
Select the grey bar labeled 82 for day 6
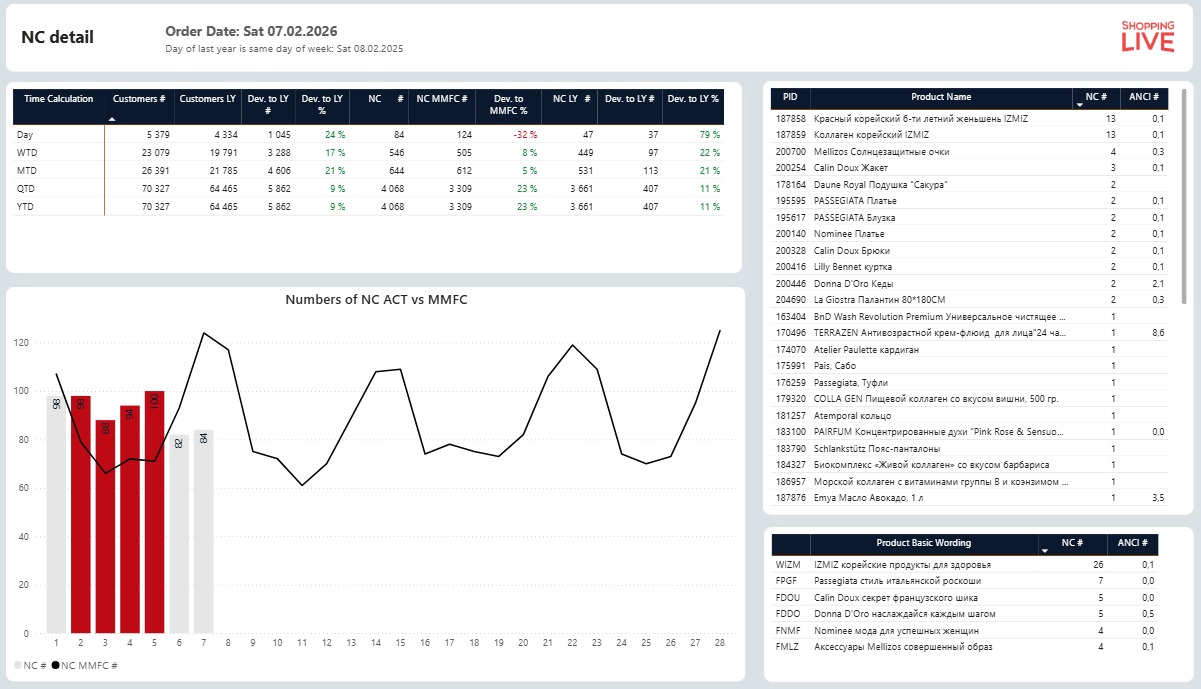point(179,534)
